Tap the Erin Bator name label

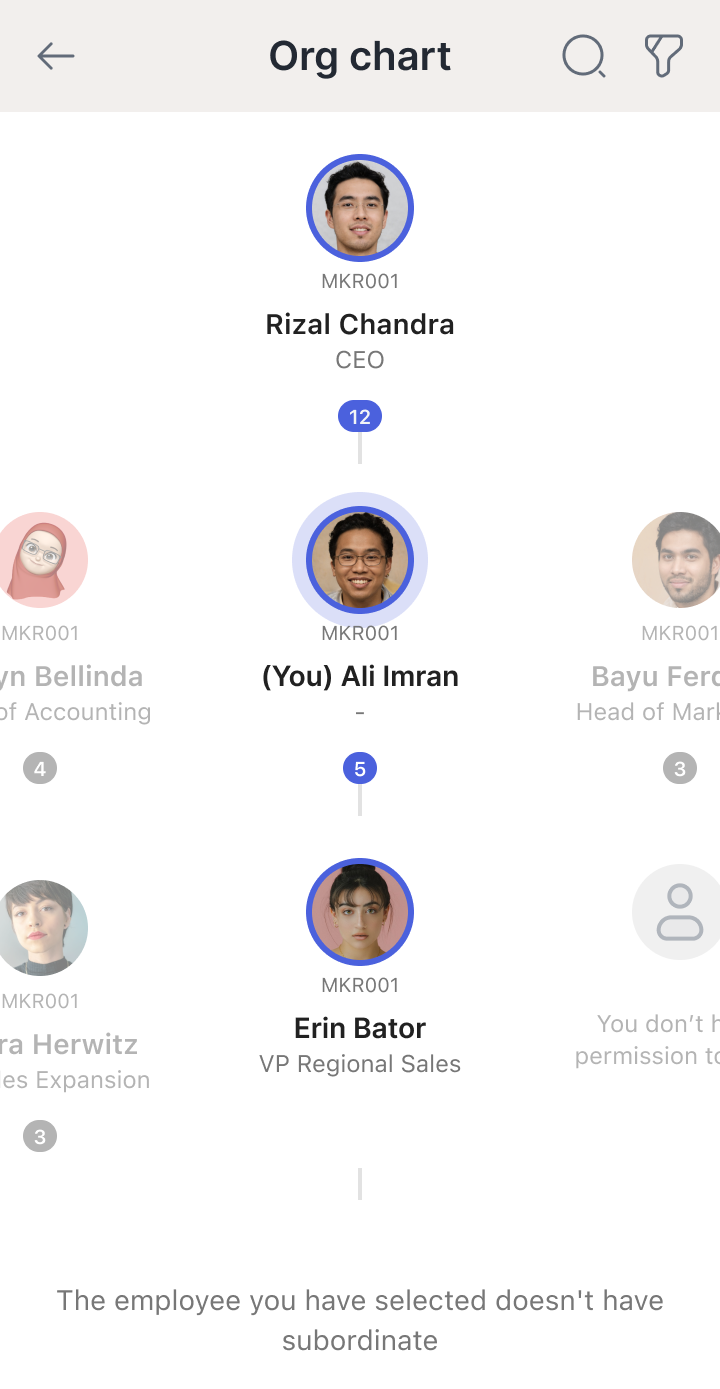point(360,1028)
